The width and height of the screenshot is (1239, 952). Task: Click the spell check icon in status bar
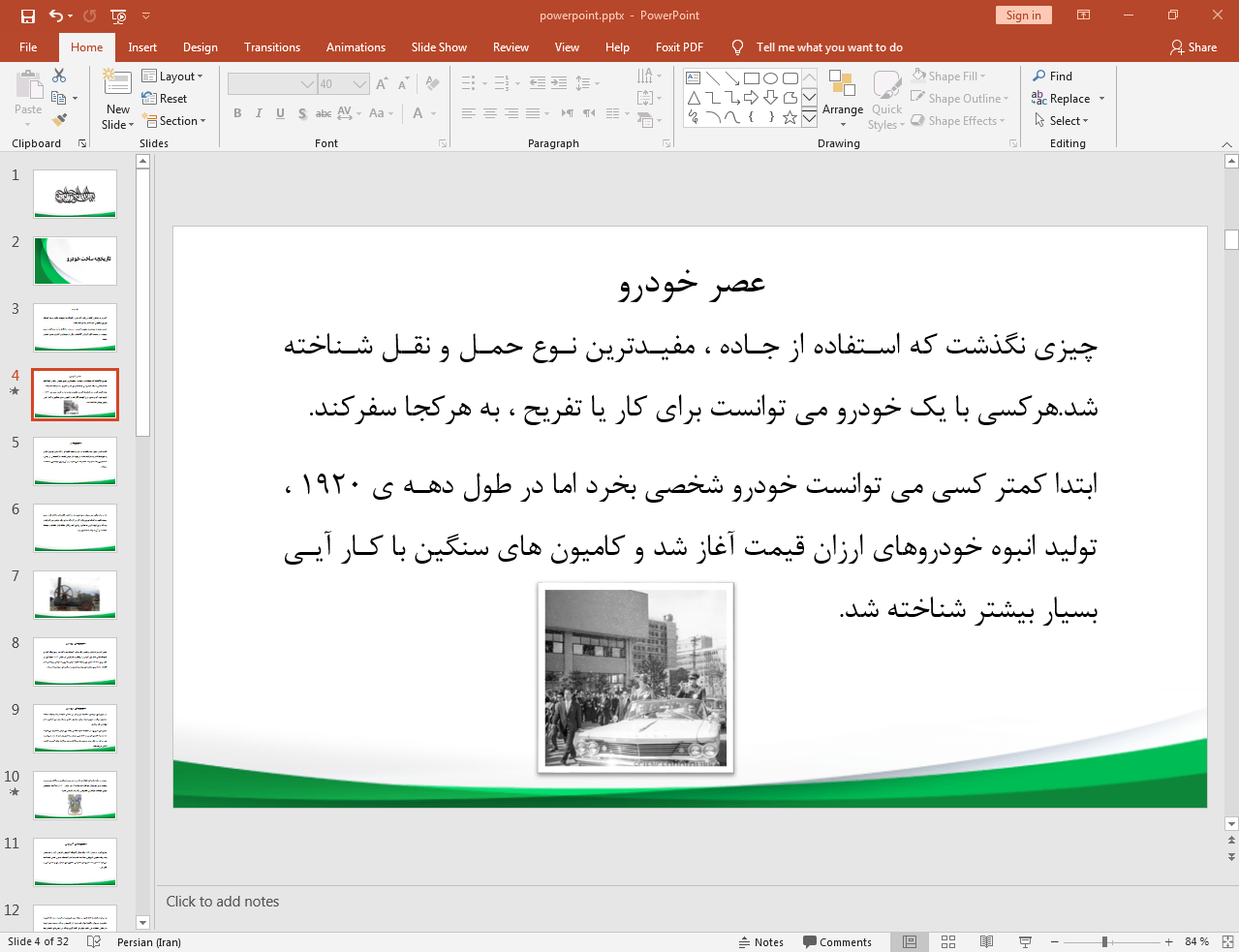(94, 941)
